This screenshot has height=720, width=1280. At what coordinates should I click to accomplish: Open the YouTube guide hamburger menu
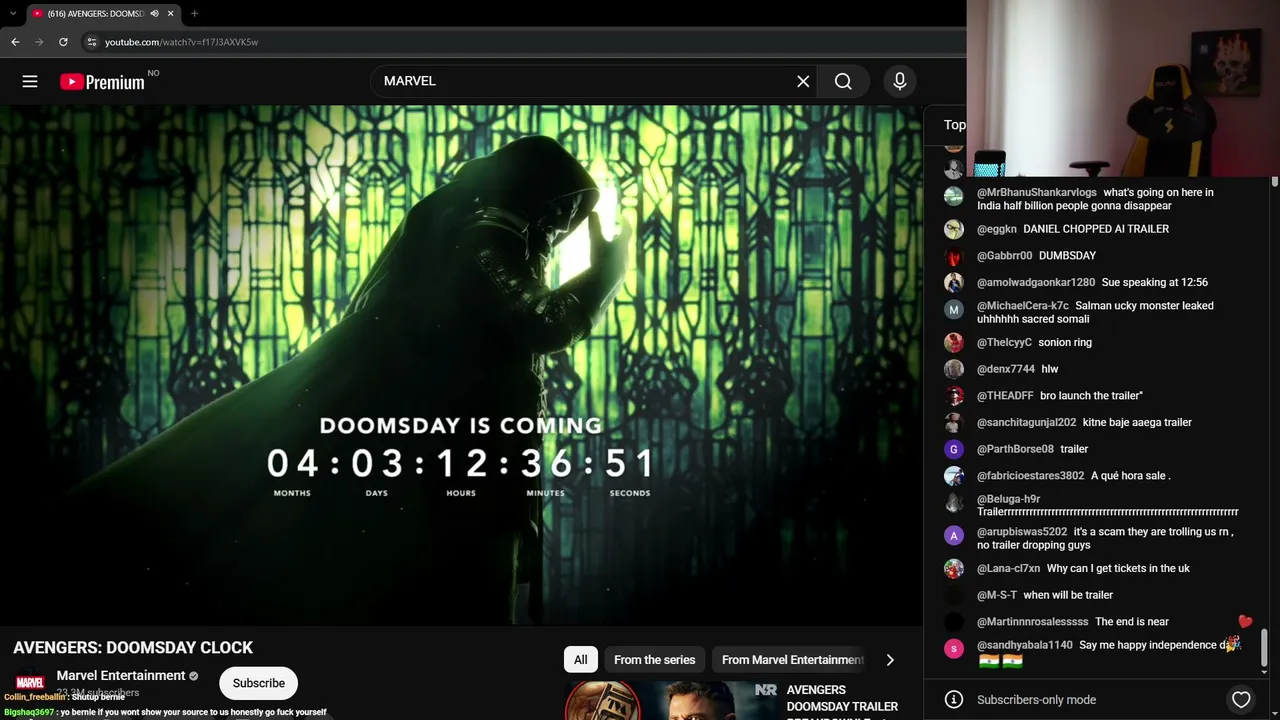pos(30,81)
